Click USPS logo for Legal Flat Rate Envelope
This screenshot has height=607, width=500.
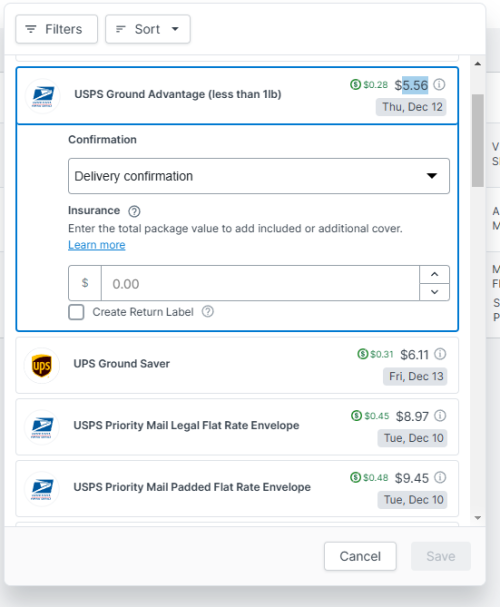coord(42,427)
